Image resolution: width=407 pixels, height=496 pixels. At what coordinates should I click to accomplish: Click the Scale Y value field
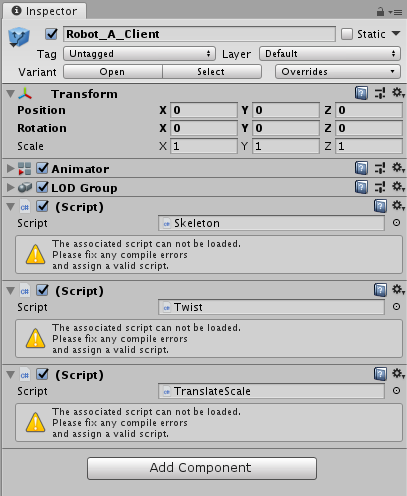[x=286, y=146]
